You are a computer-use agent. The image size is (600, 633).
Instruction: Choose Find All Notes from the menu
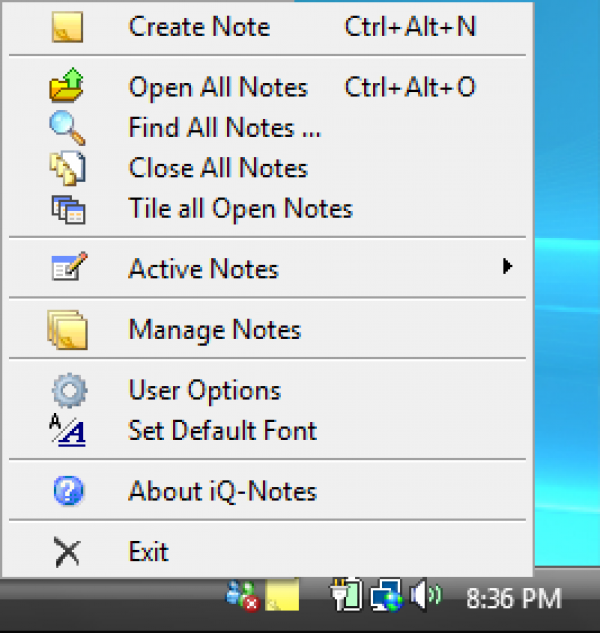(x=224, y=129)
